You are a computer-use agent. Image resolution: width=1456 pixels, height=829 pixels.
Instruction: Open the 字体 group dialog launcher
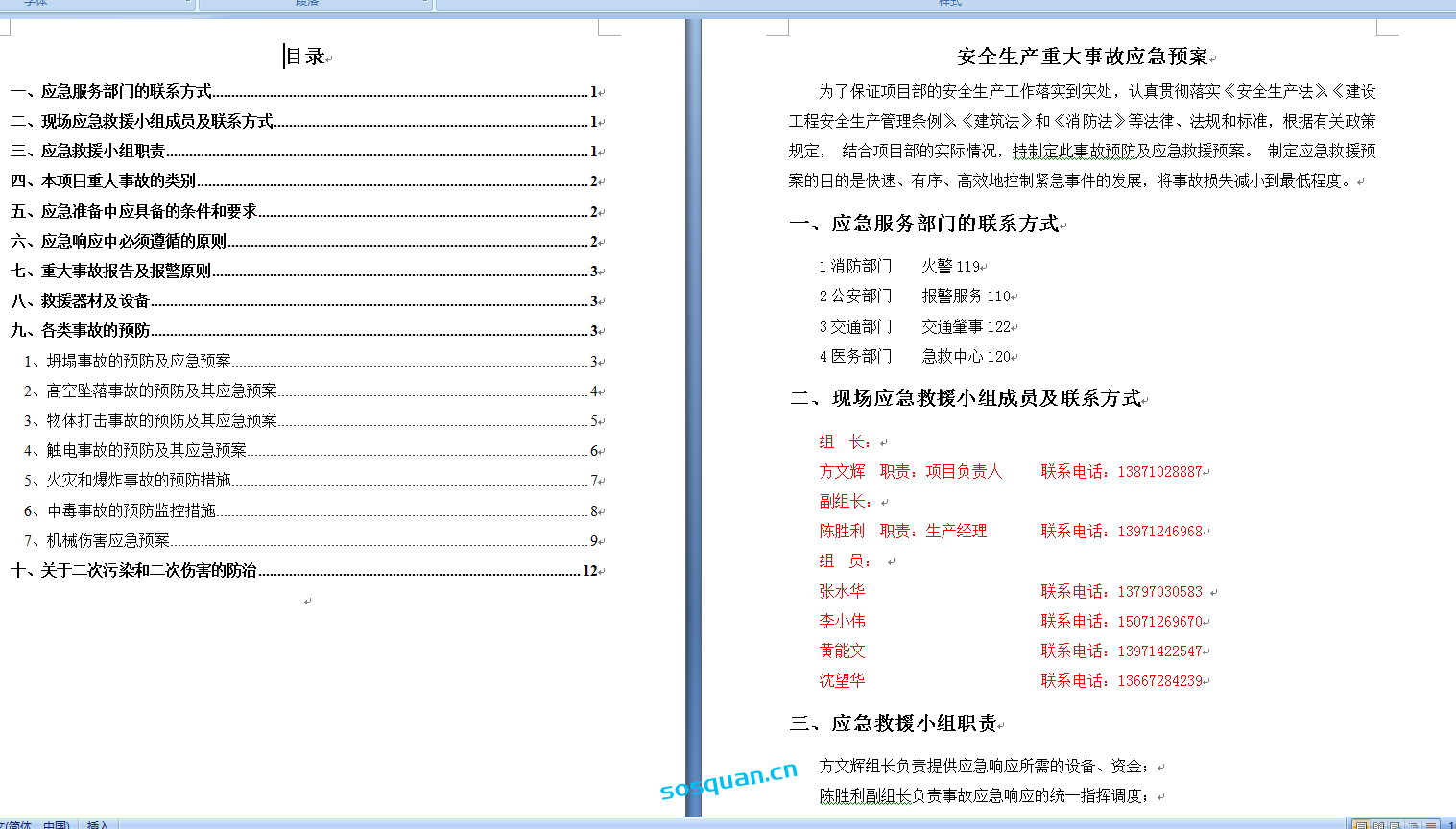[x=189, y=4]
